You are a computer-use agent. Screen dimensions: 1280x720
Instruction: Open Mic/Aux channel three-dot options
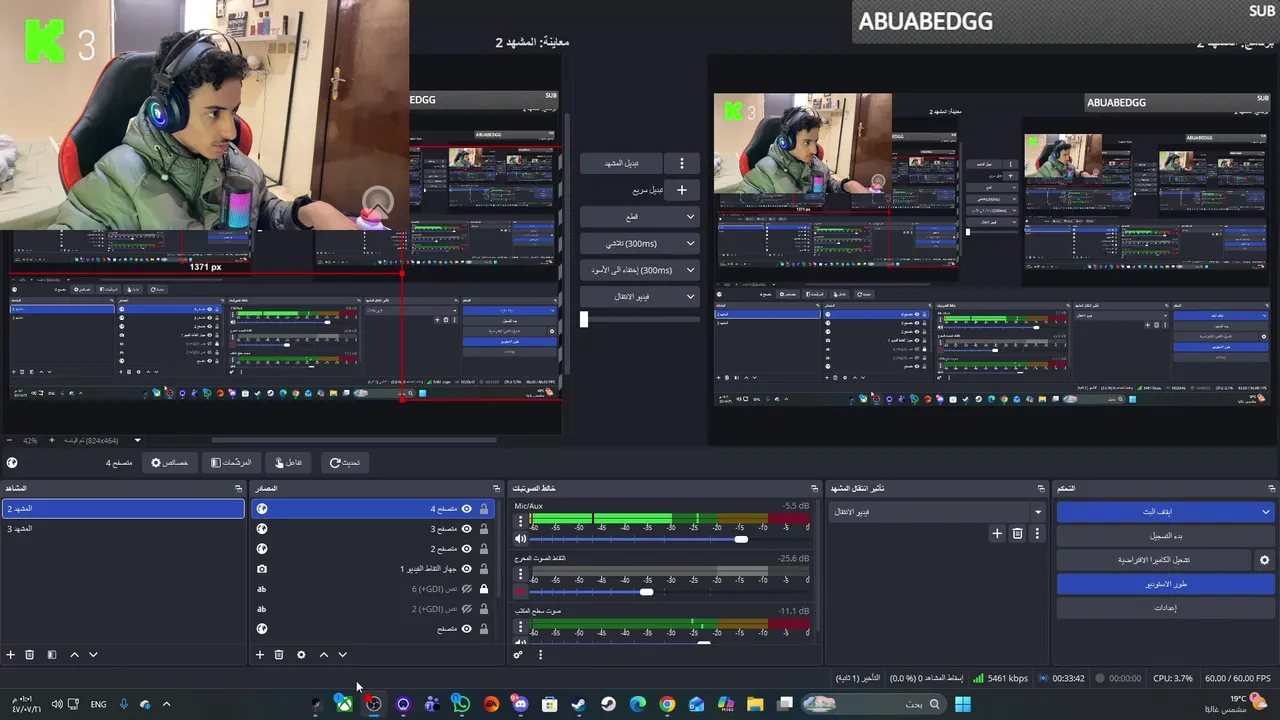(x=520, y=522)
